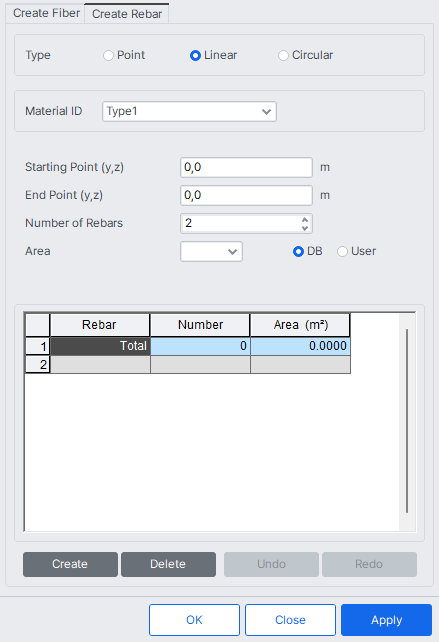The image size is (439, 642).
Task: Click the Total Number cell showing 0
Action: click(200, 346)
